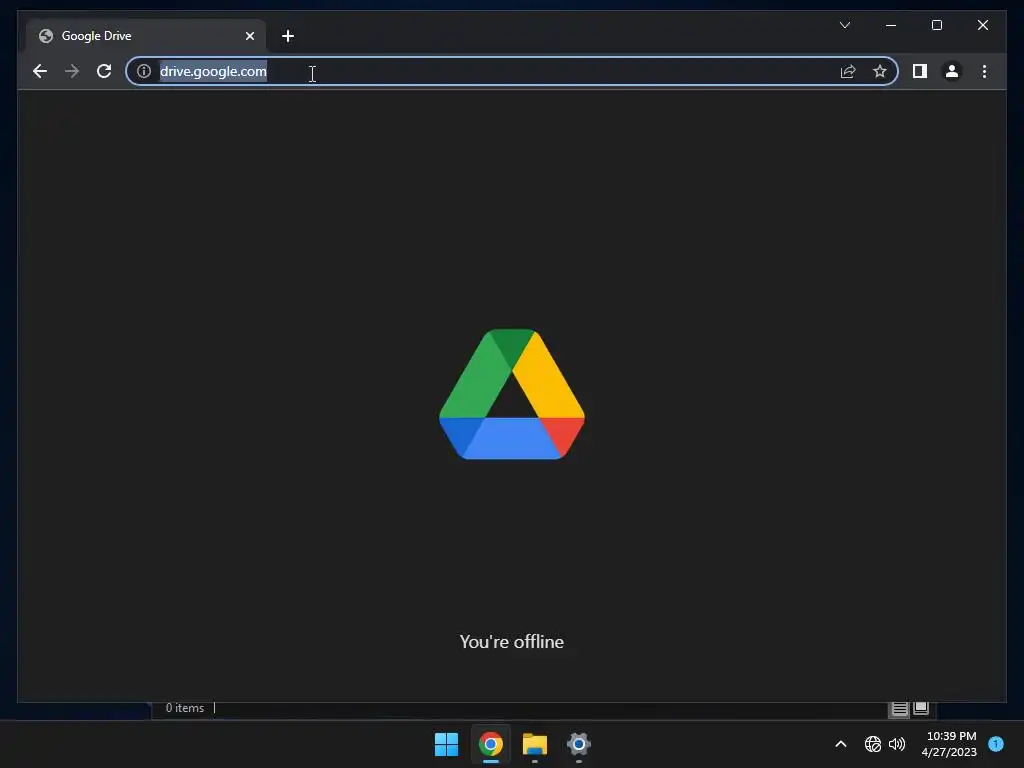Close the Google Drive tab
This screenshot has width=1024, height=768.
point(249,36)
